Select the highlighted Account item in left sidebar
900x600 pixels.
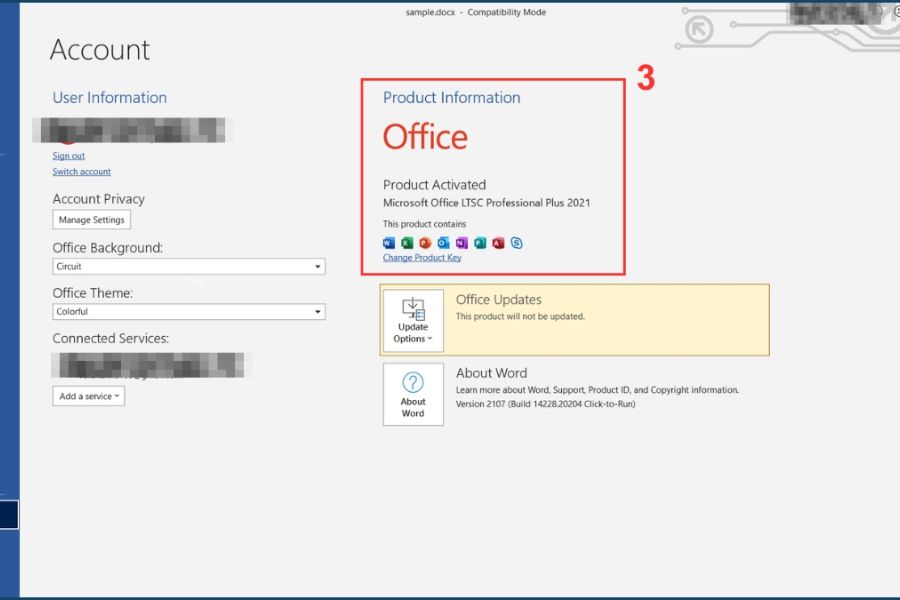pyautogui.click(x=9, y=515)
